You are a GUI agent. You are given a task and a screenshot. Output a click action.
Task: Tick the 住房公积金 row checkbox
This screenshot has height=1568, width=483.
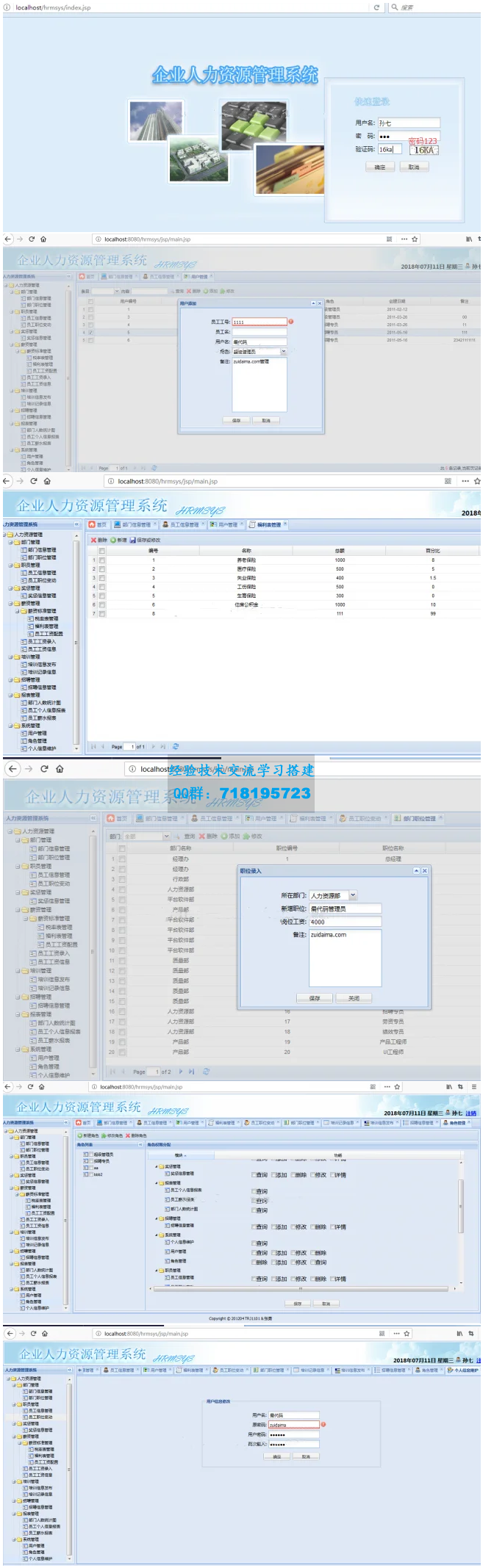102,604
